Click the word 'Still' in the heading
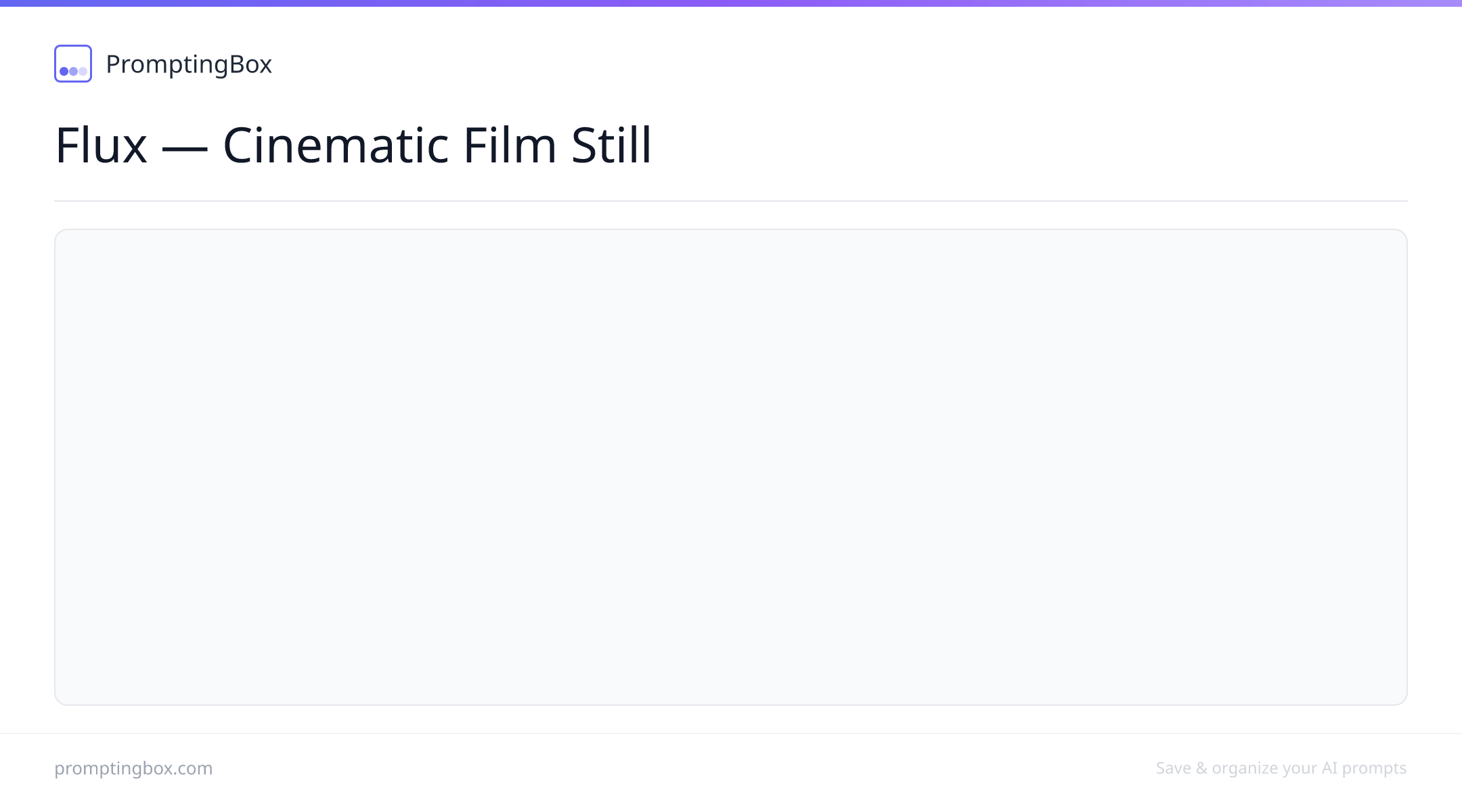This screenshot has width=1462, height=812. [611, 145]
